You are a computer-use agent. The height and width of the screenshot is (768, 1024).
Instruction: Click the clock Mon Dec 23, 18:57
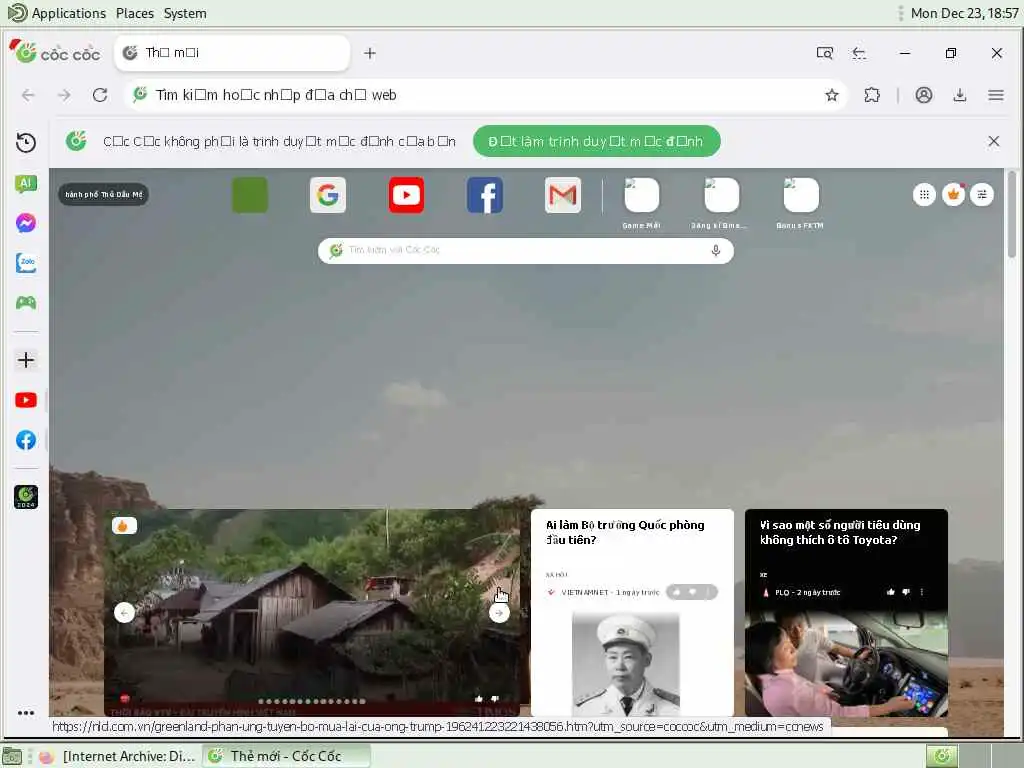tap(964, 13)
